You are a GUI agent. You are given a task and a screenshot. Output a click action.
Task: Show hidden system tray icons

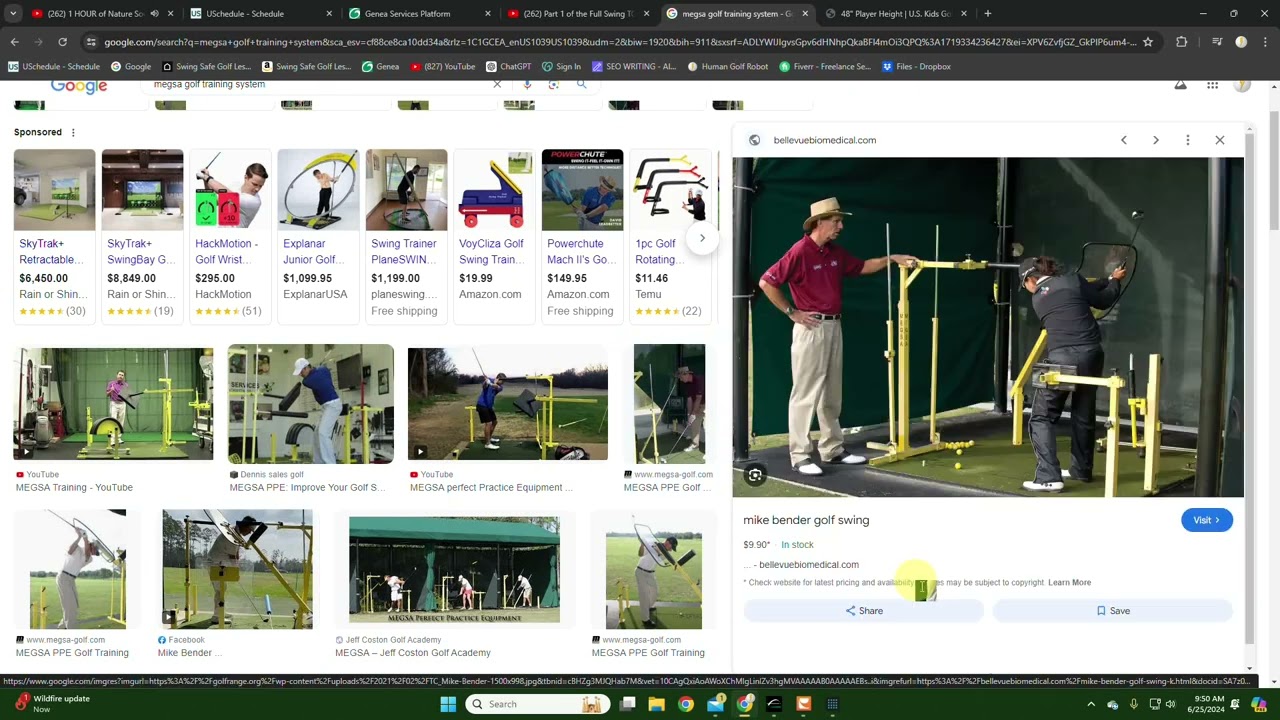click(1091, 704)
